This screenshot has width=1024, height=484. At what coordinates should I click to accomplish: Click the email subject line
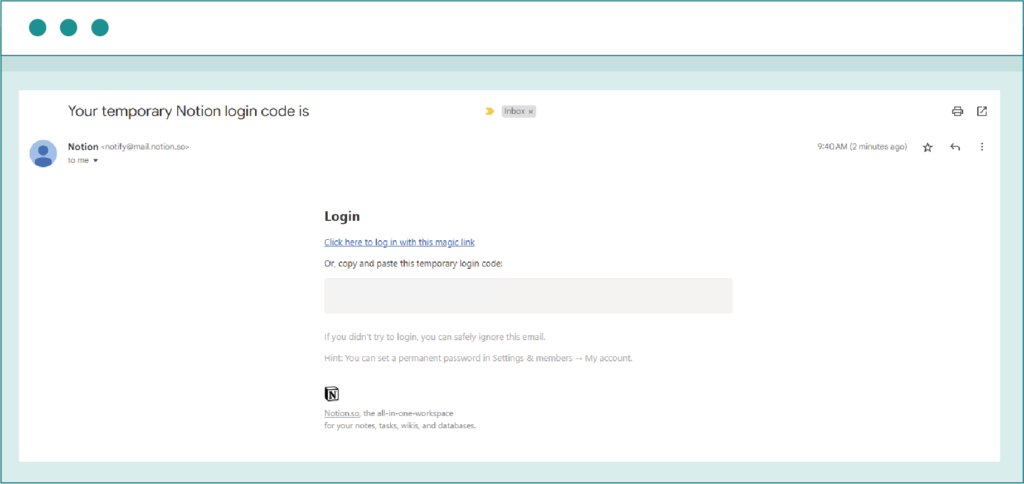click(x=188, y=111)
